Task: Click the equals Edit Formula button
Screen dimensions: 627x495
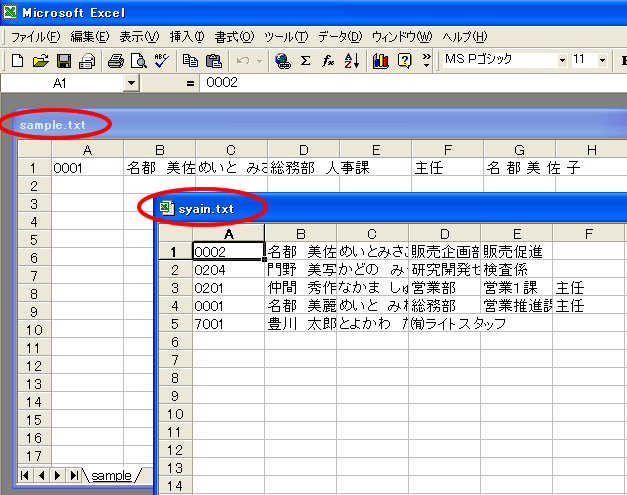Action: tap(190, 84)
